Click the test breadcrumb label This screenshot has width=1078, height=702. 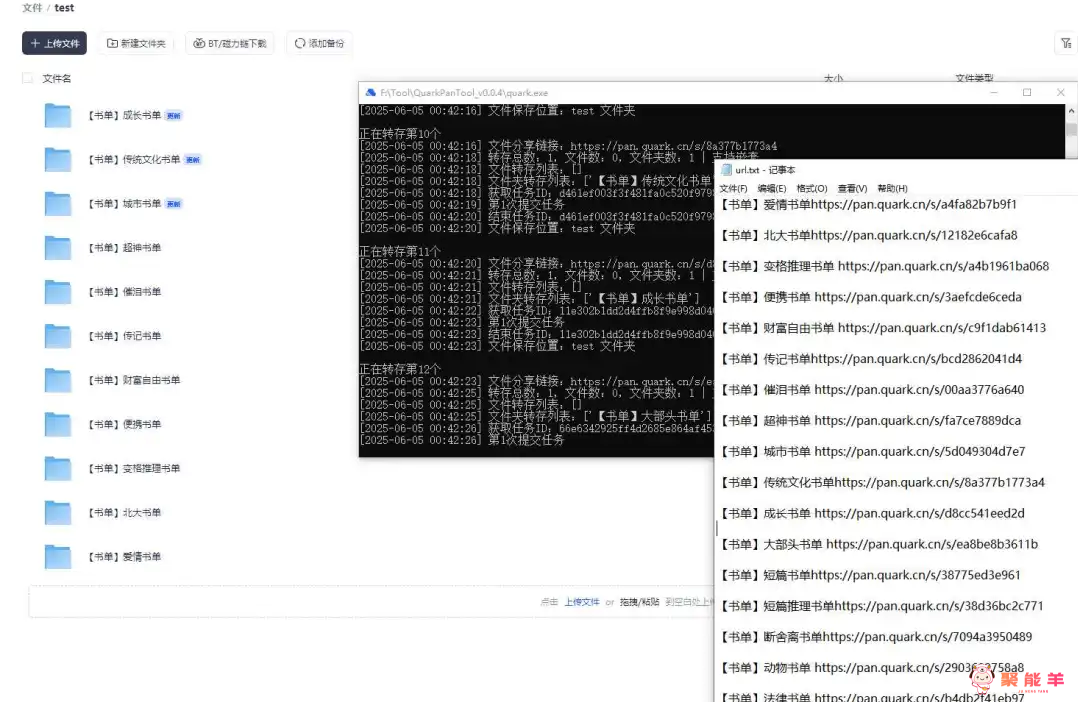pos(64,8)
